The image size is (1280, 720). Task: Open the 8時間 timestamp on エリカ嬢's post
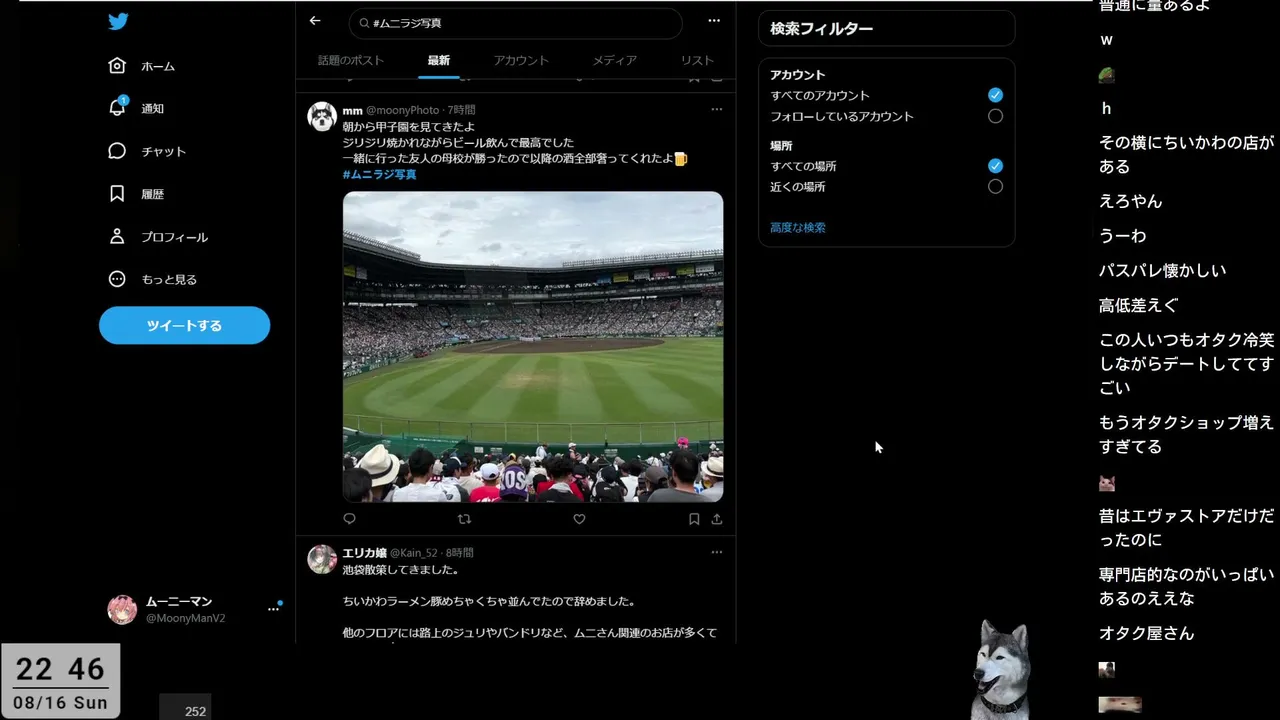[460, 553]
